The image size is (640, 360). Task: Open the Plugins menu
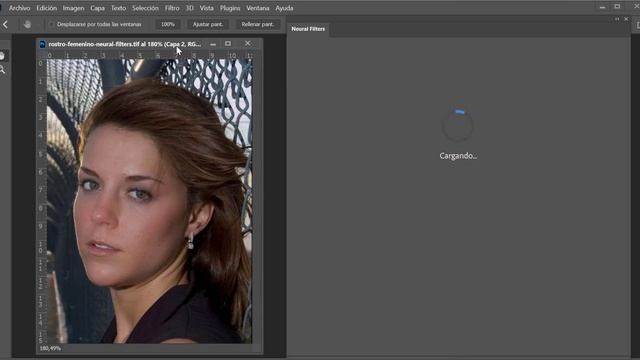[x=230, y=8]
